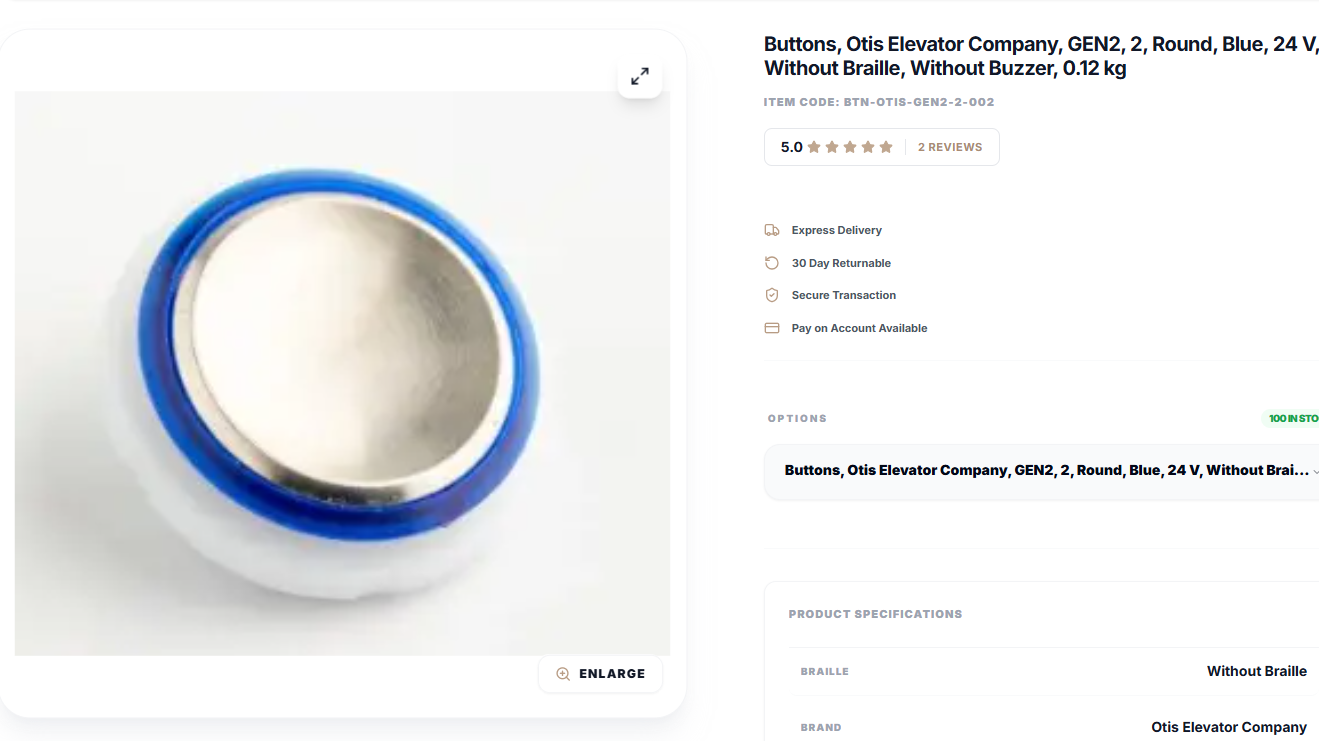Image resolution: width=1319 pixels, height=741 pixels.
Task: Click the fullscreen expand arrows icon
Action: 640,76
